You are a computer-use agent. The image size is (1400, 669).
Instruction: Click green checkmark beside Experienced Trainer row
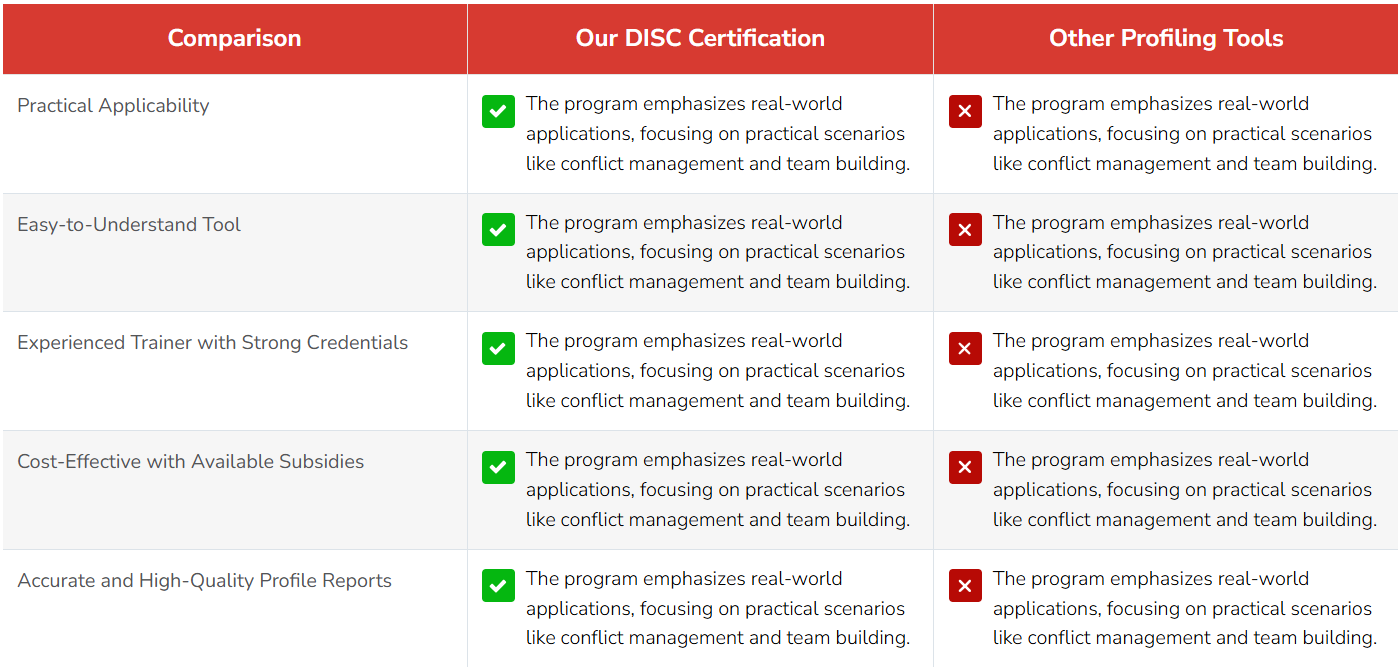coord(498,348)
